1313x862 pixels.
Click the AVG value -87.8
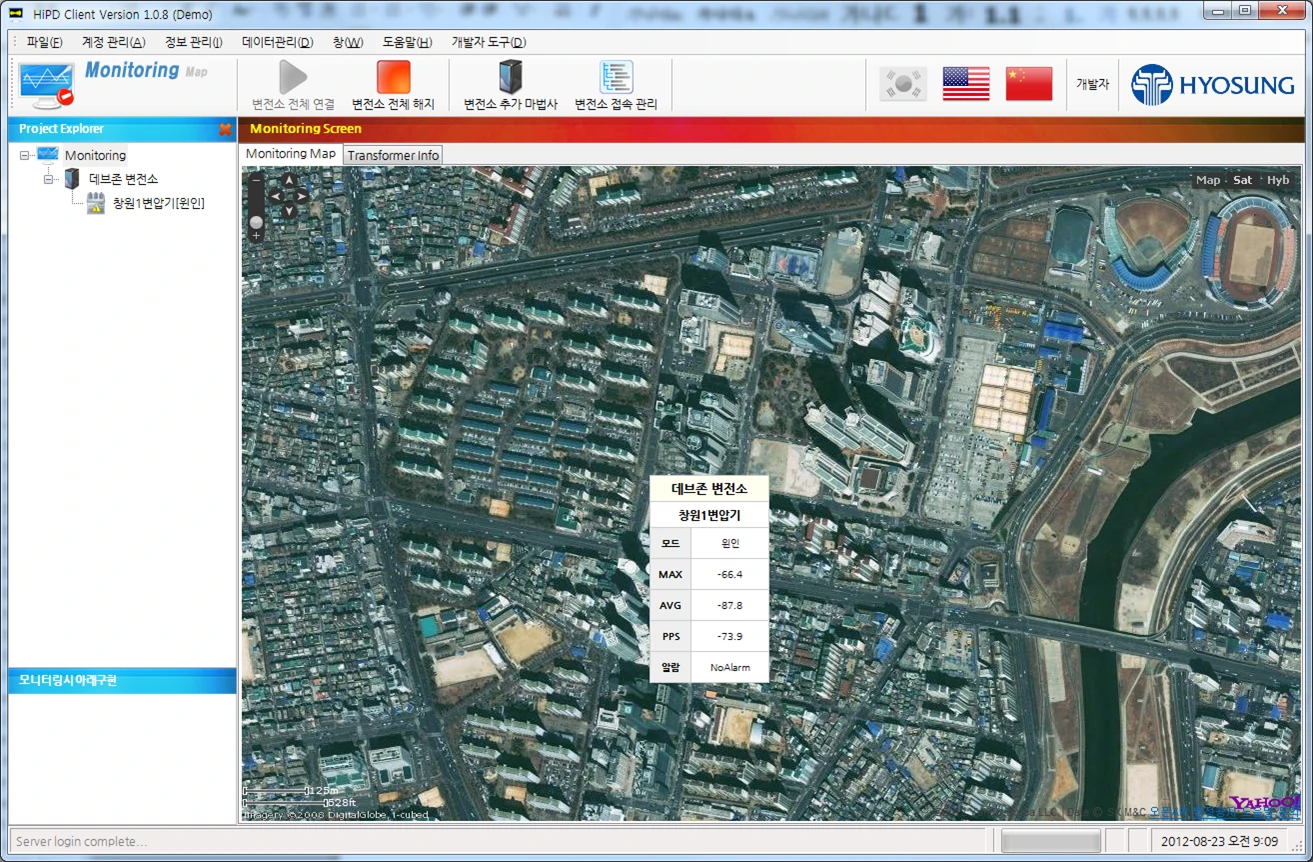point(730,605)
